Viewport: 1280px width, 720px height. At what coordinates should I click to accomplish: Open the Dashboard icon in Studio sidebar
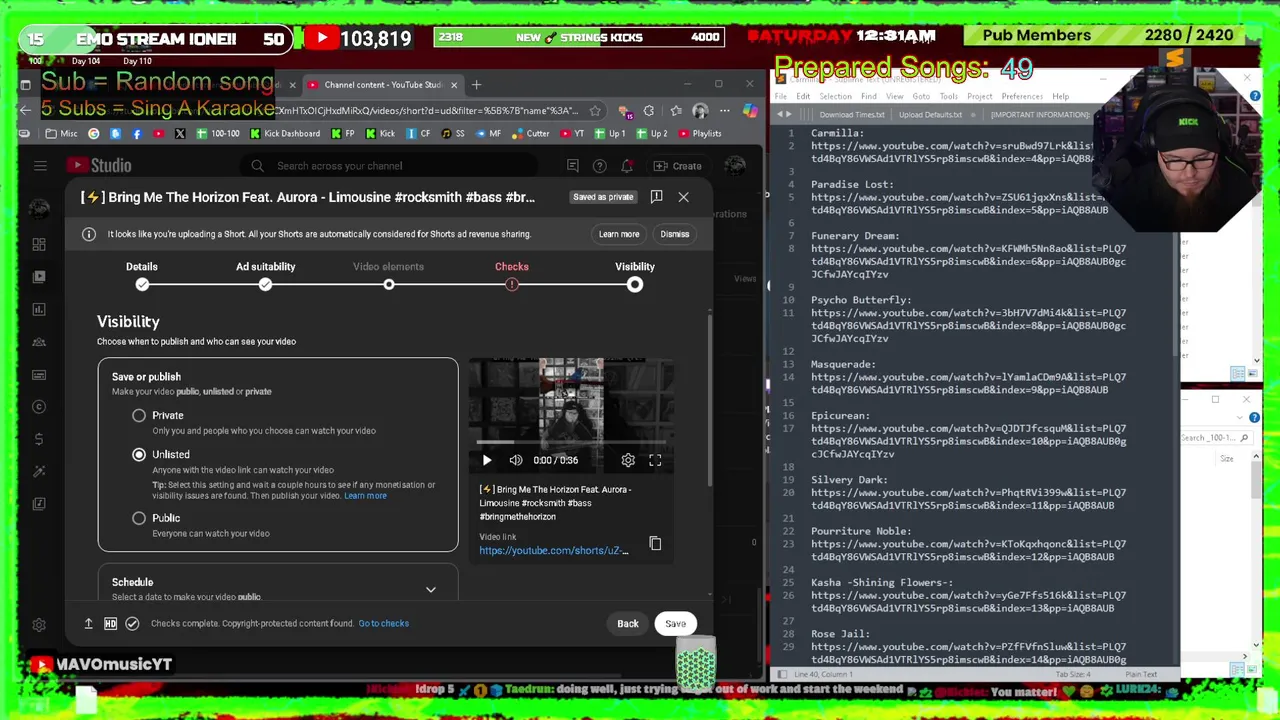39,244
